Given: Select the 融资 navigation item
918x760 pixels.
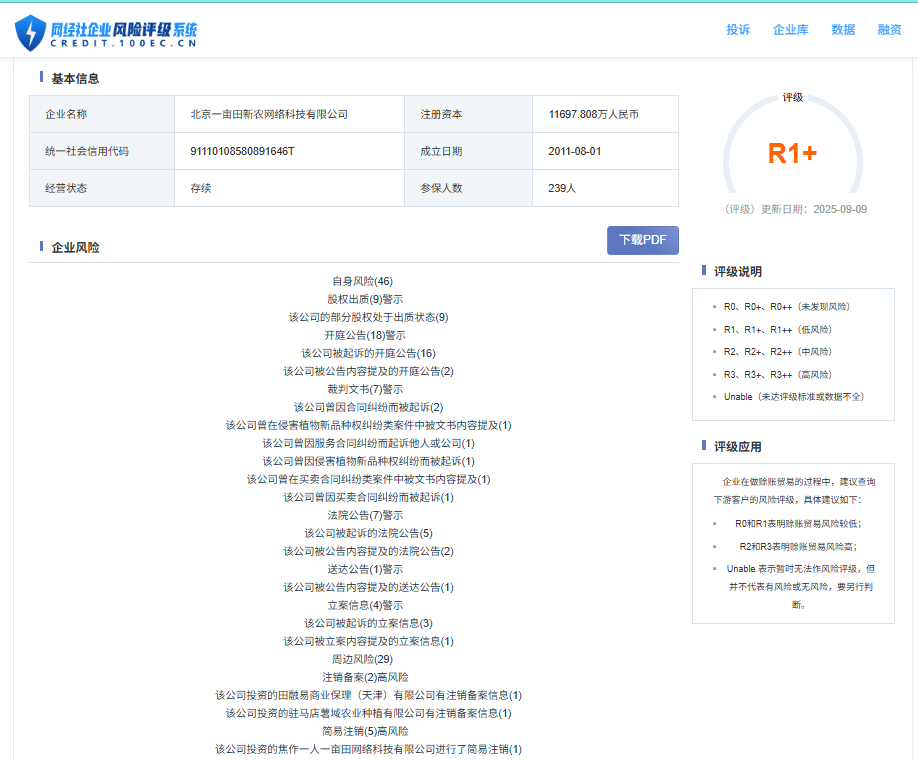Looking at the screenshot, I should tap(889, 30).
